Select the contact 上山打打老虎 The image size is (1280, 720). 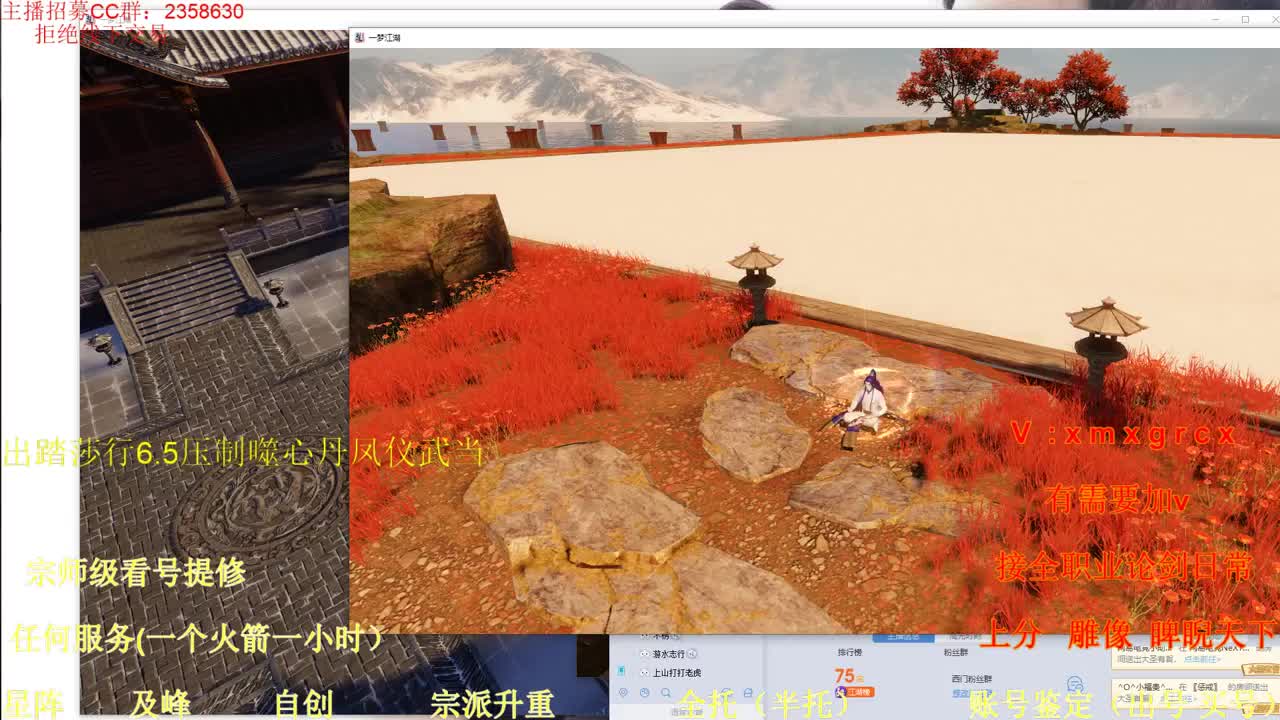pos(677,673)
